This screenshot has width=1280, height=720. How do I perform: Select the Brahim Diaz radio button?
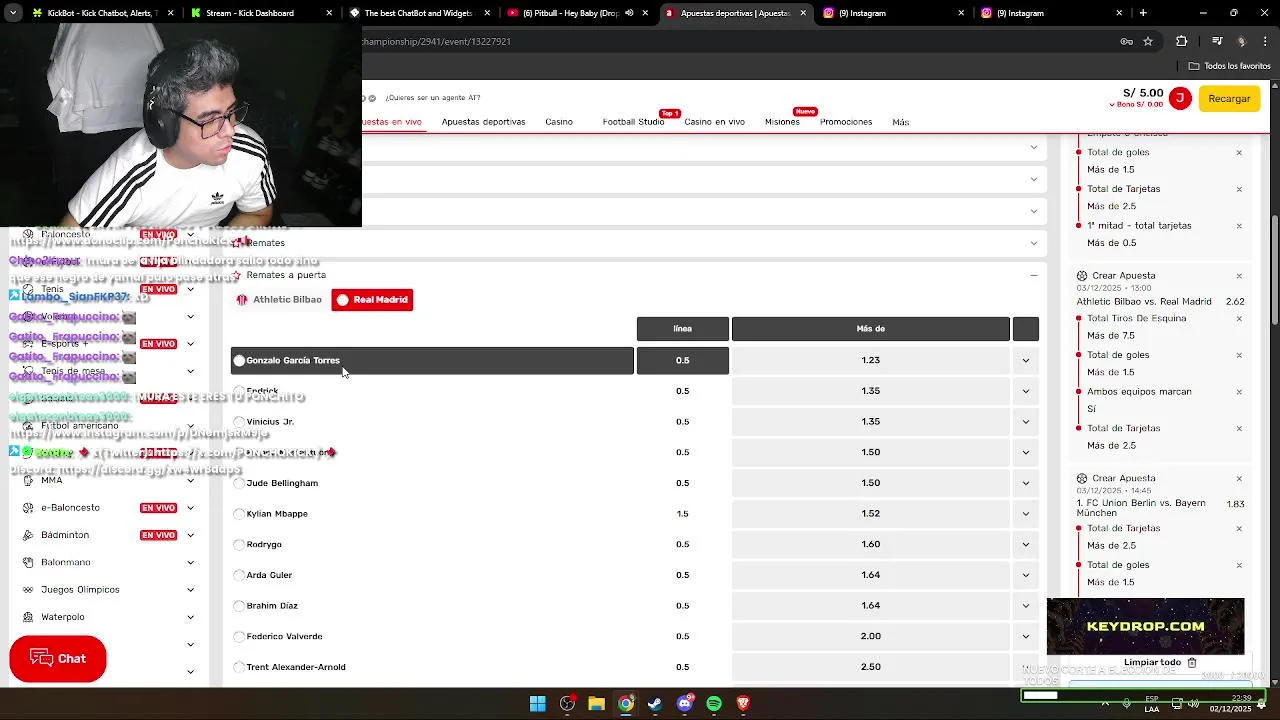tap(239, 606)
